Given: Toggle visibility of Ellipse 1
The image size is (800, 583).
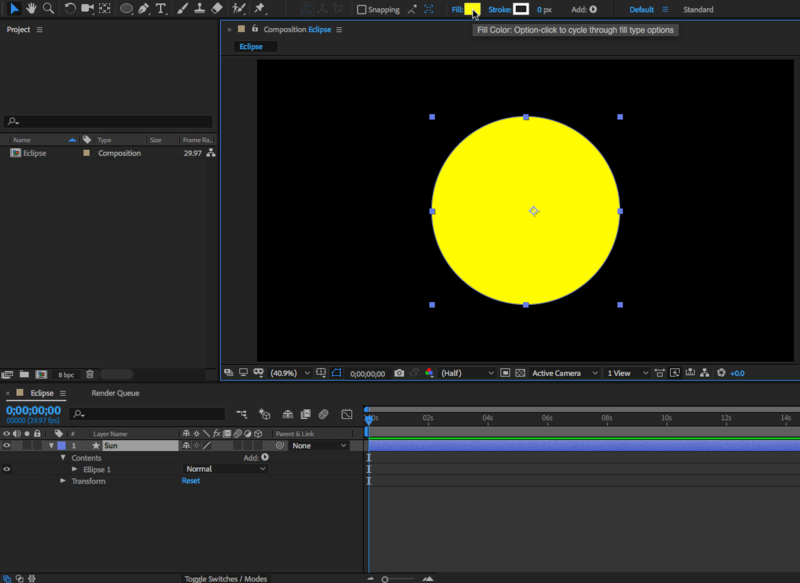Looking at the screenshot, I should tap(7, 469).
